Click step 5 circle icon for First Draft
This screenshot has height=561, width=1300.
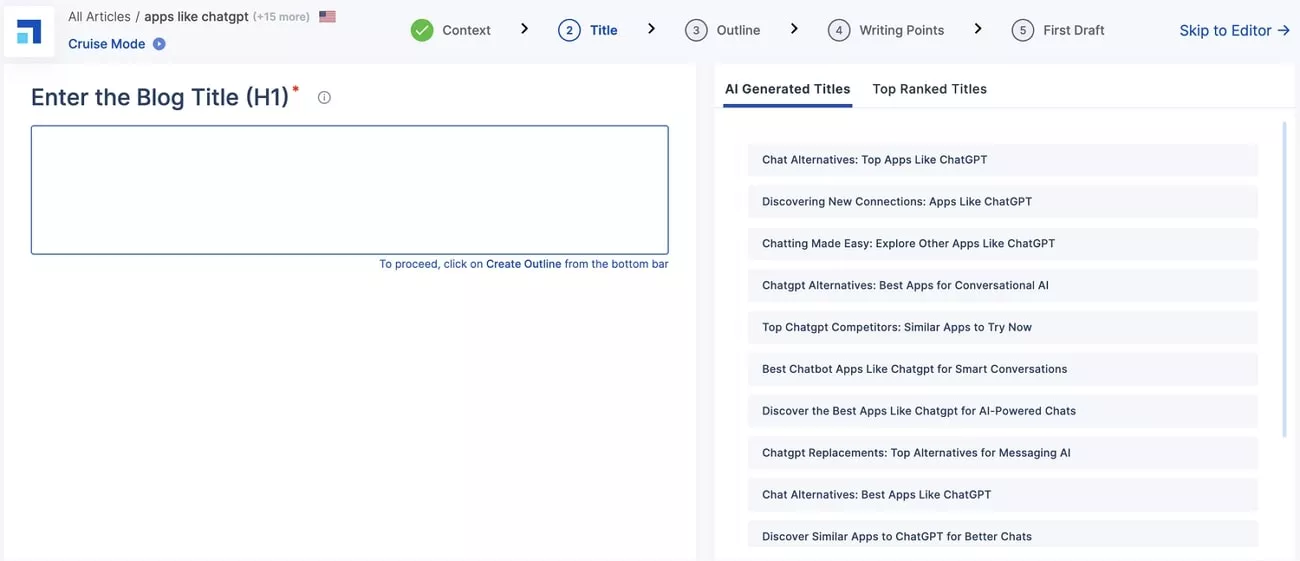(x=1022, y=30)
